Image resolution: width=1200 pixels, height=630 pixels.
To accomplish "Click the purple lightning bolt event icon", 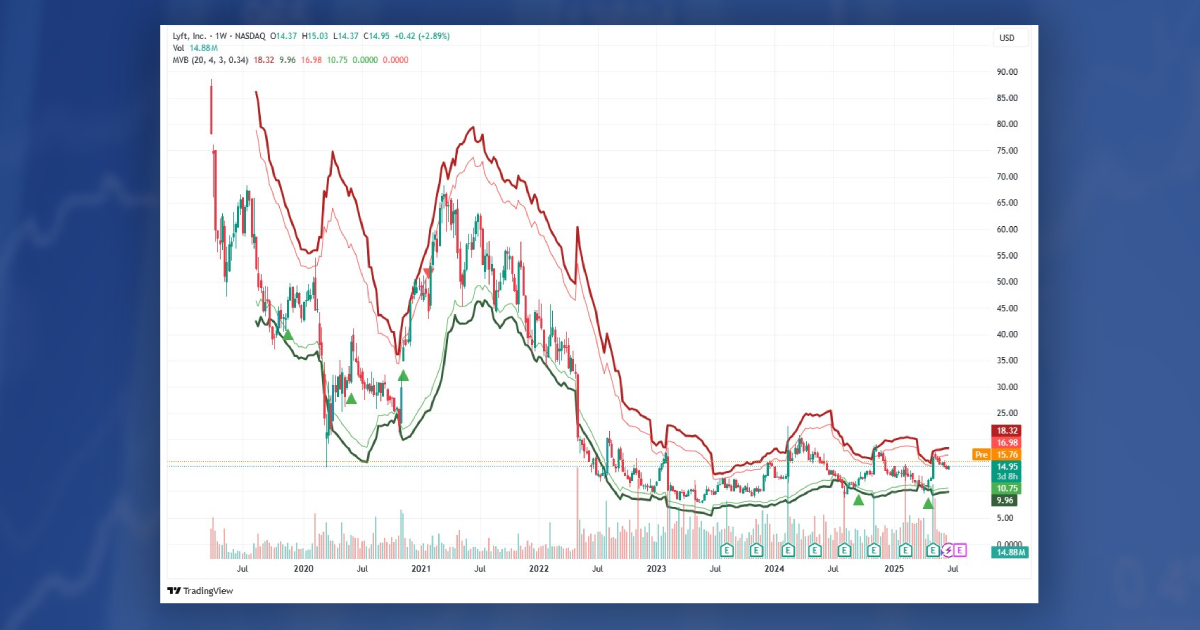I will (947, 550).
